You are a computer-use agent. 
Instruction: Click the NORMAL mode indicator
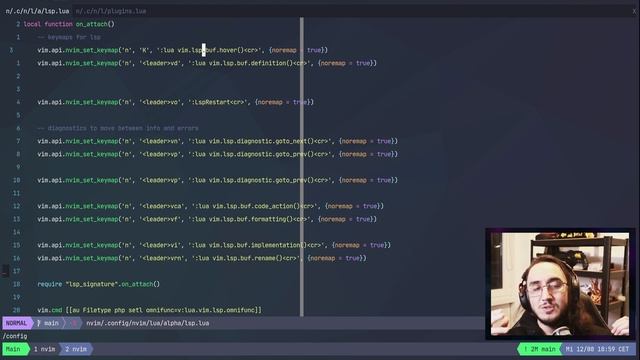tap(16, 323)
